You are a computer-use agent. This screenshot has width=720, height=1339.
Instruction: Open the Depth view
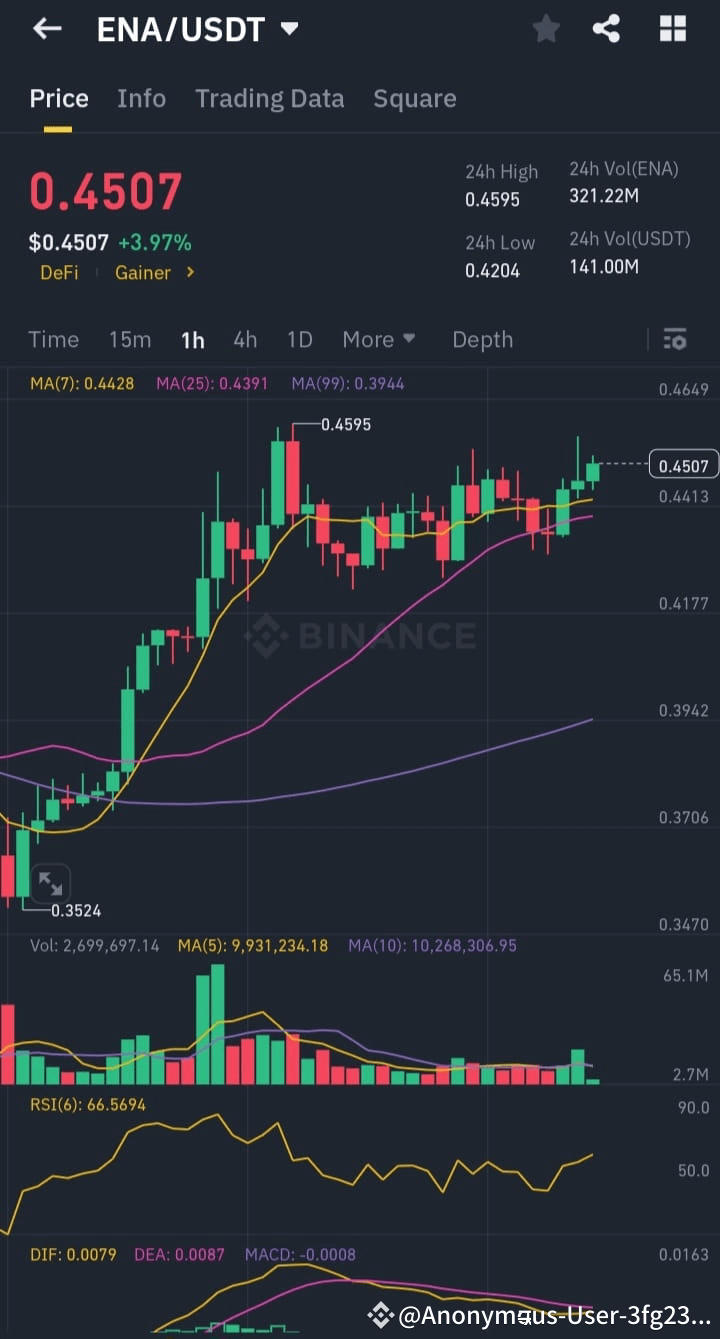483,340
